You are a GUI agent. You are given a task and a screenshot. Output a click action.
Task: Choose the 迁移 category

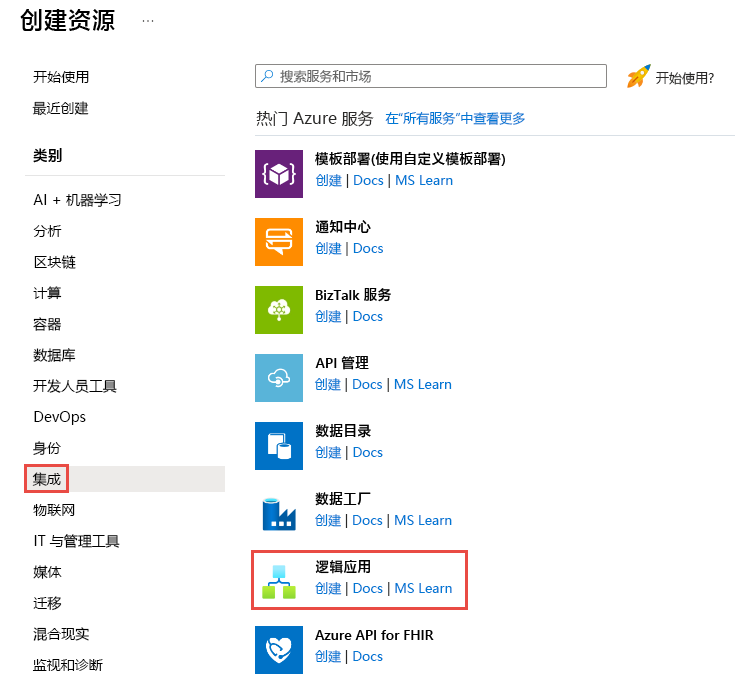point(47,603)
